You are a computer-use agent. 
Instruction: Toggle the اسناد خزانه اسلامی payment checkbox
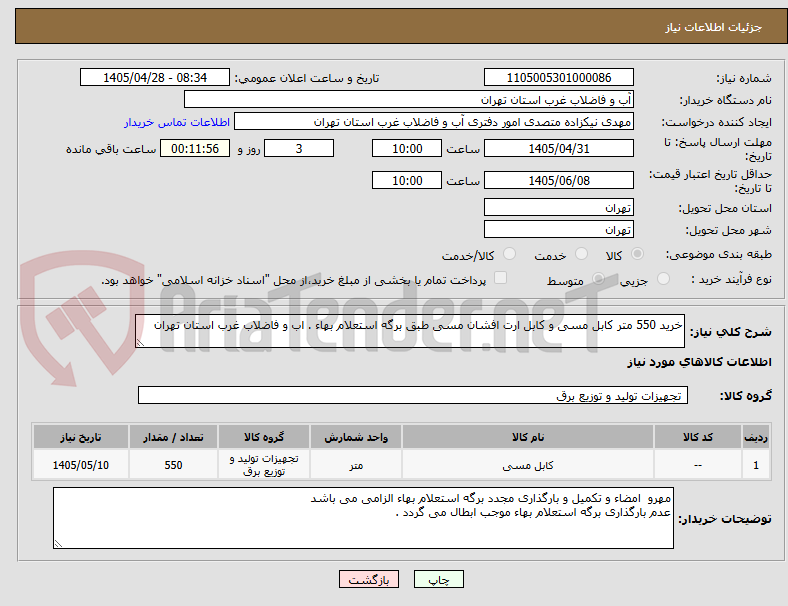pyautogui.click(x=501, y=278)
